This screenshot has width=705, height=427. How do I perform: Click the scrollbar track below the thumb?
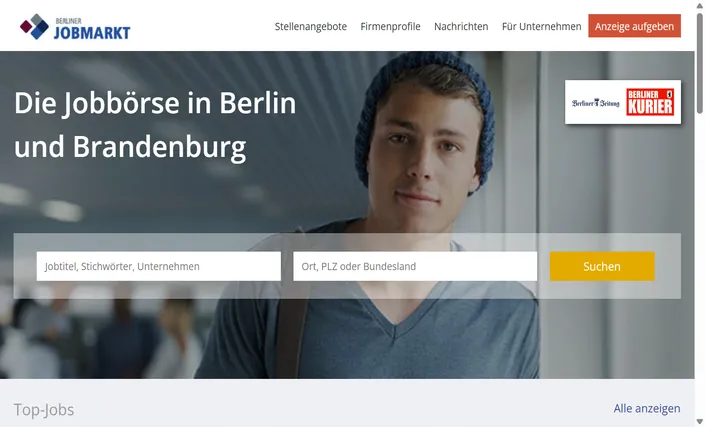tap(700, 265)
